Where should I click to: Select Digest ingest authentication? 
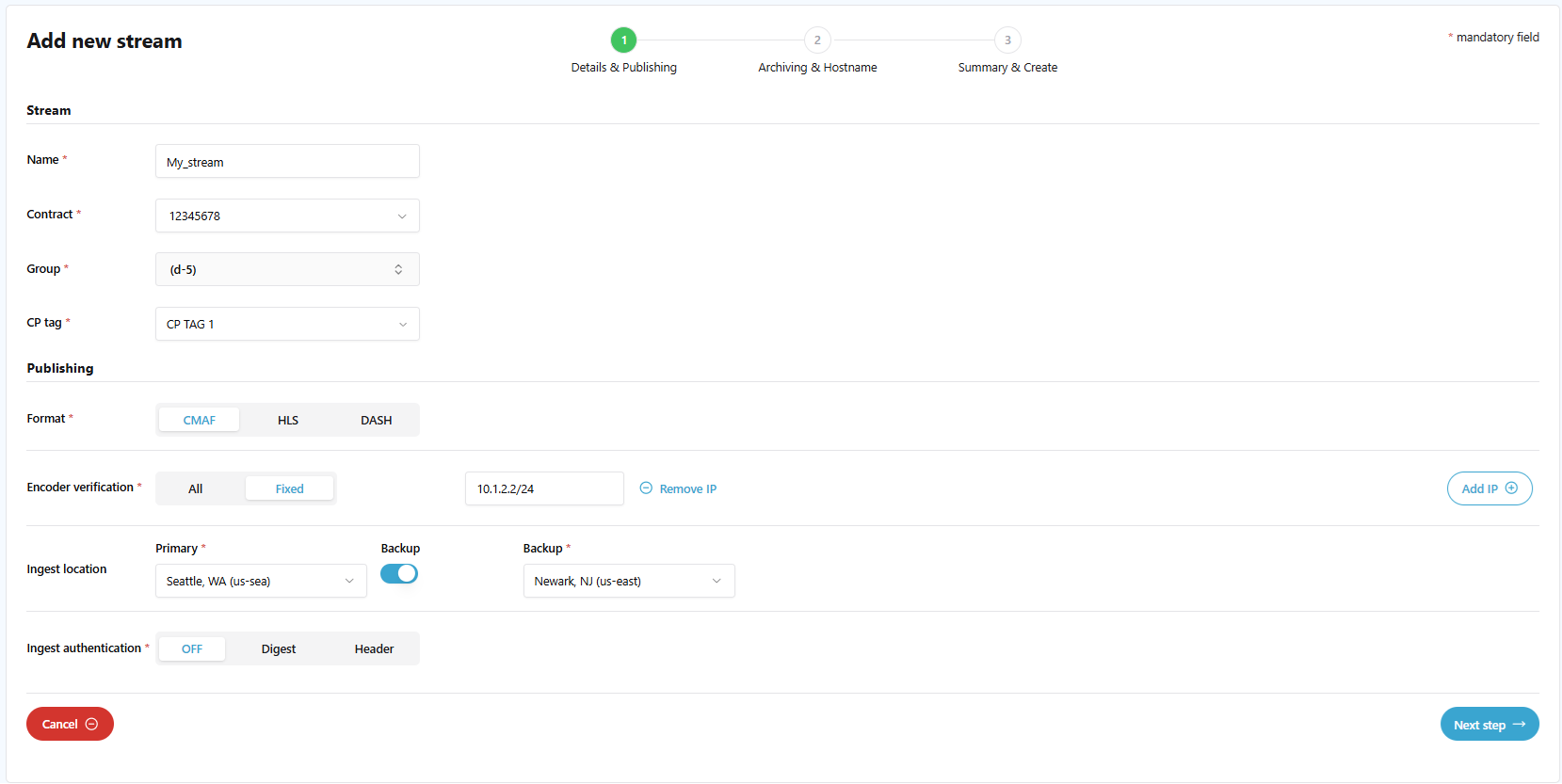(x=279, y=648)
